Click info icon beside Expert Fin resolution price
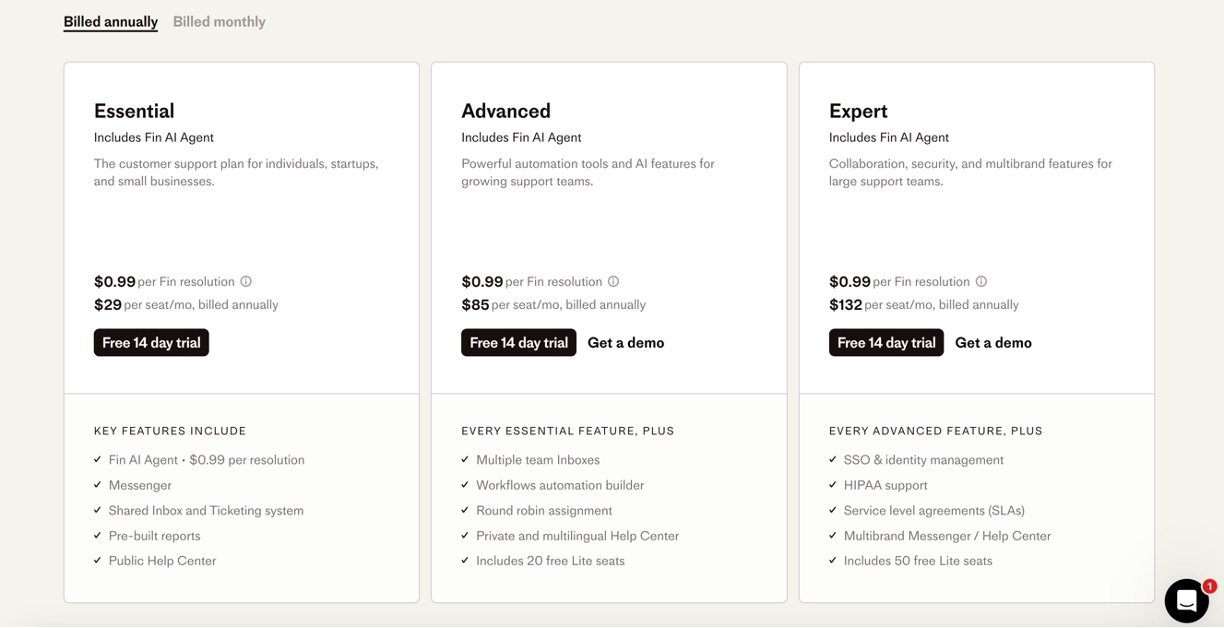This screenshot has width=1224, height=628. (x=981, y=282)
